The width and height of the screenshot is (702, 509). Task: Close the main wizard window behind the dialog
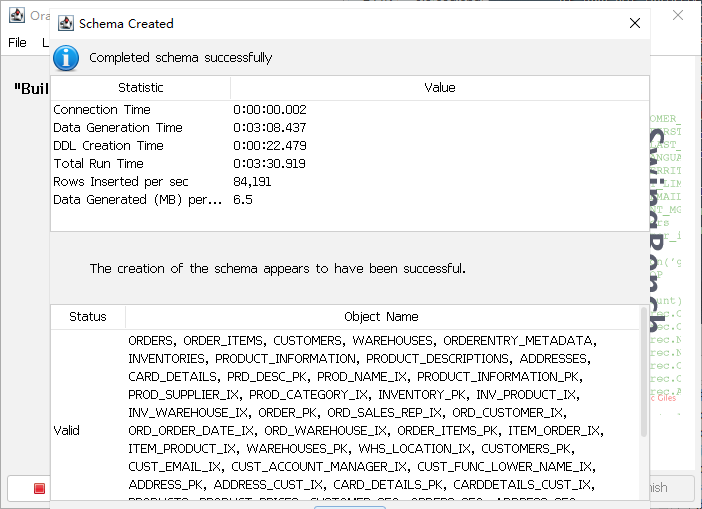point(678,16)
